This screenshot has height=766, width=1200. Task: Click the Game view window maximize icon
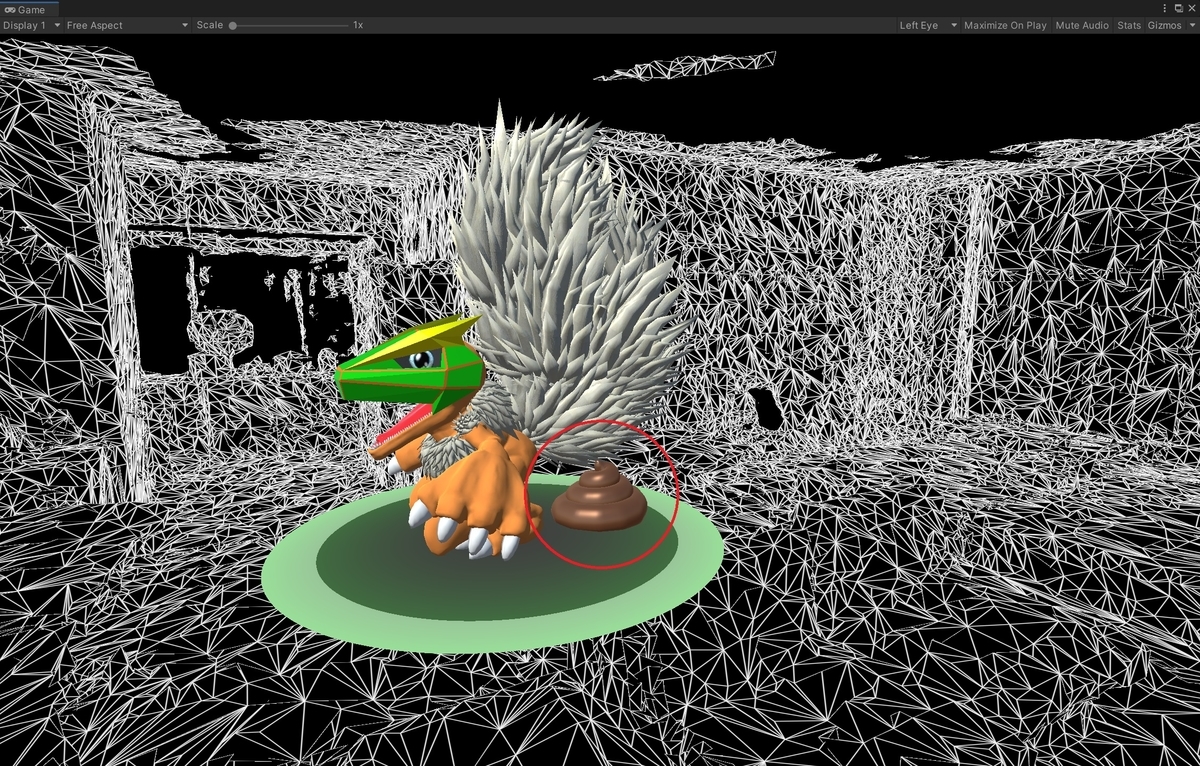tap(1179, 8)
